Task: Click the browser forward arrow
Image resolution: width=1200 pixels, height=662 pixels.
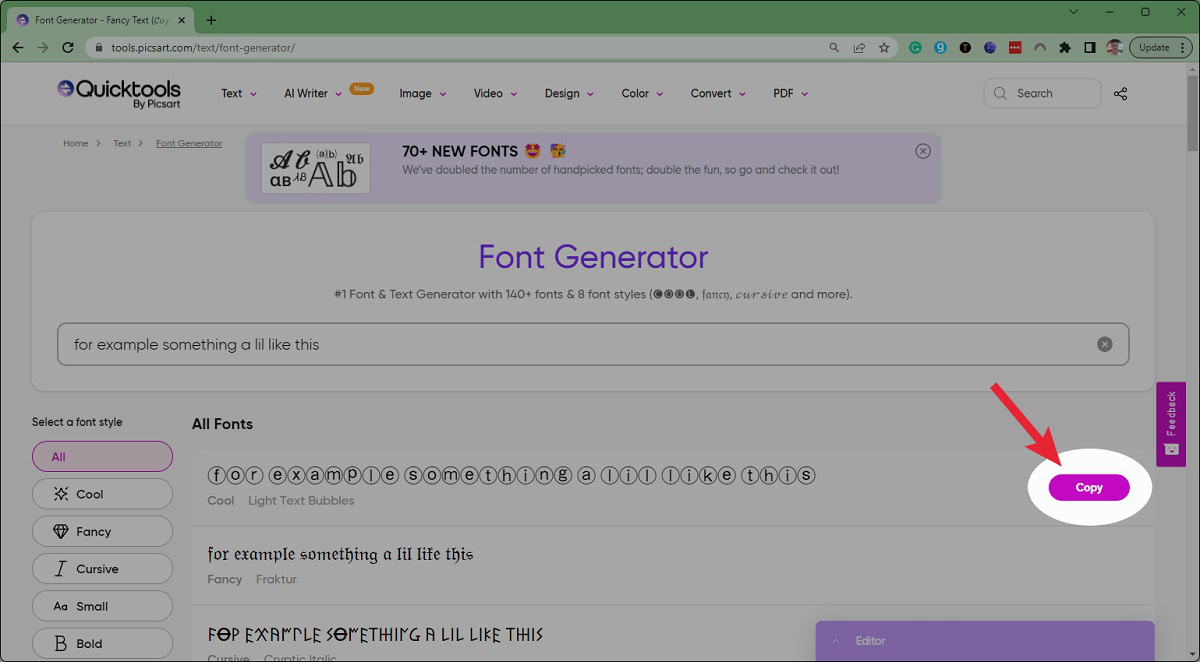Action: (x=43, y=47)
